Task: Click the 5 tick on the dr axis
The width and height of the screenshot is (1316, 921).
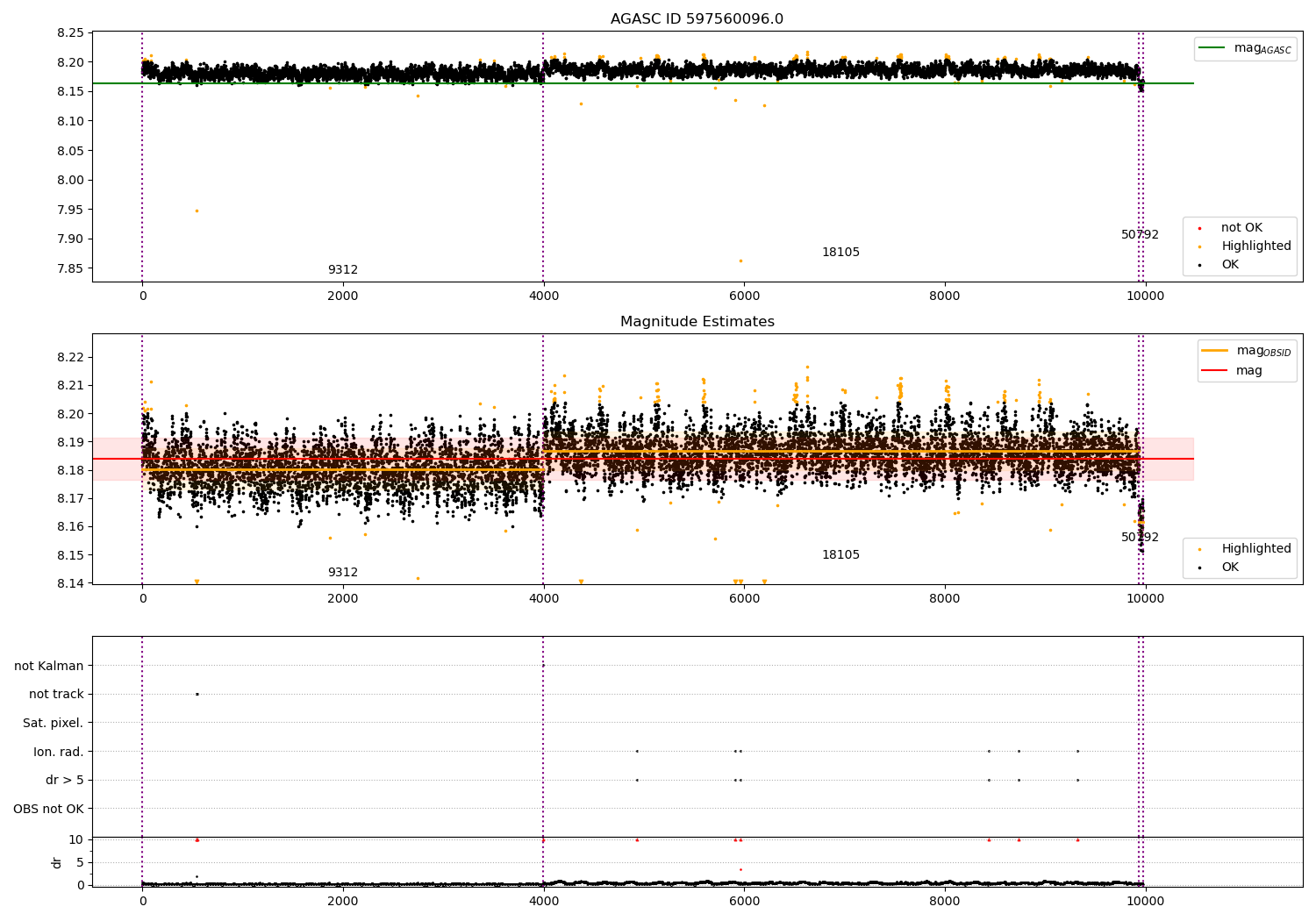Action: pos(81,862)
